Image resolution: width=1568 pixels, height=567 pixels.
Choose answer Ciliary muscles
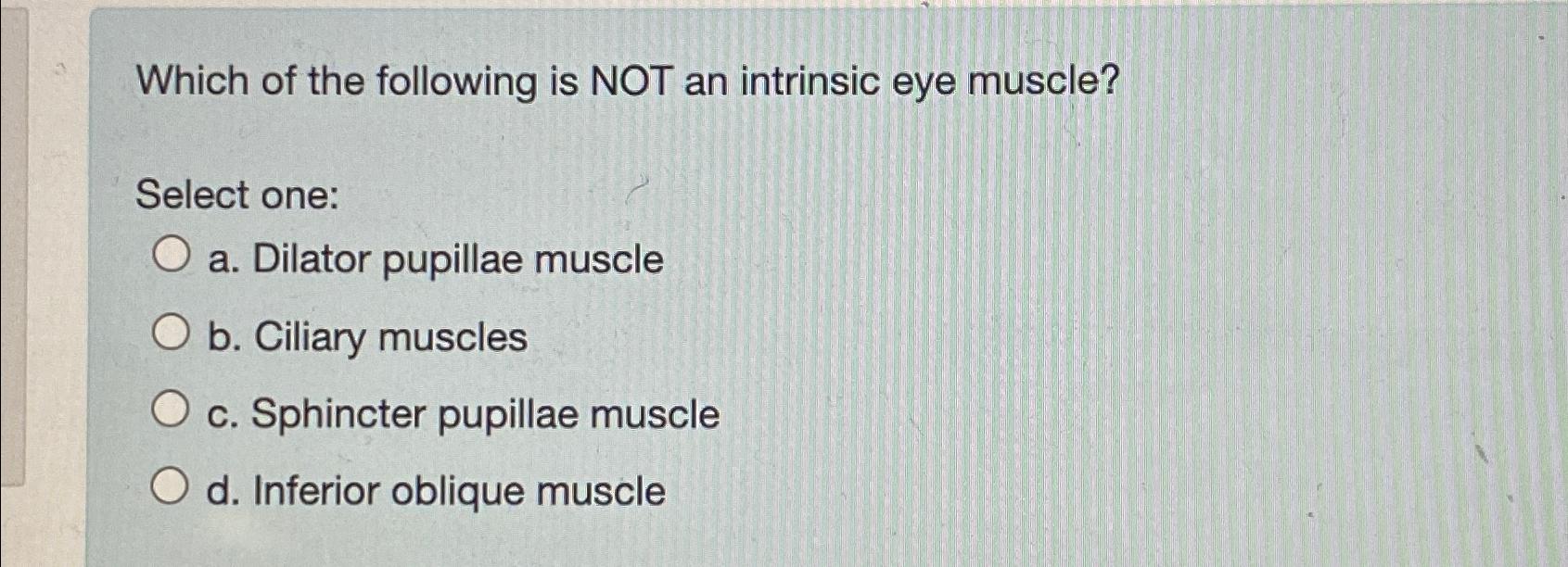[x=366, y=336]
